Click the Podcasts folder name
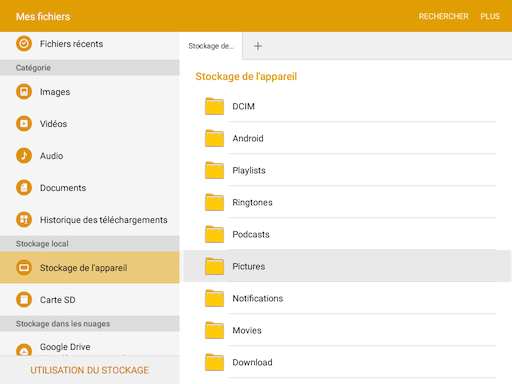The width and height of the screenshot is (512, 384). 251,234
